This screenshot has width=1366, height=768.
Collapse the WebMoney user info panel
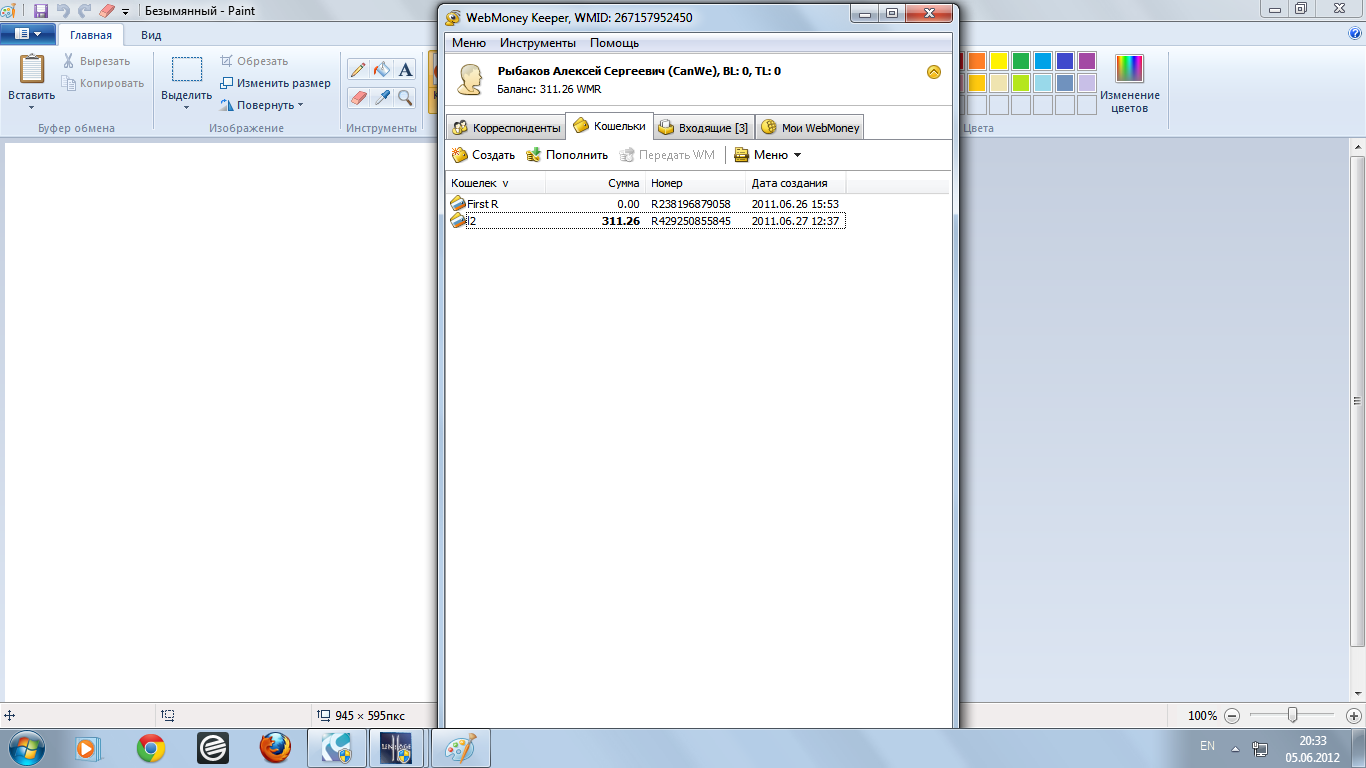pos(934,72)
